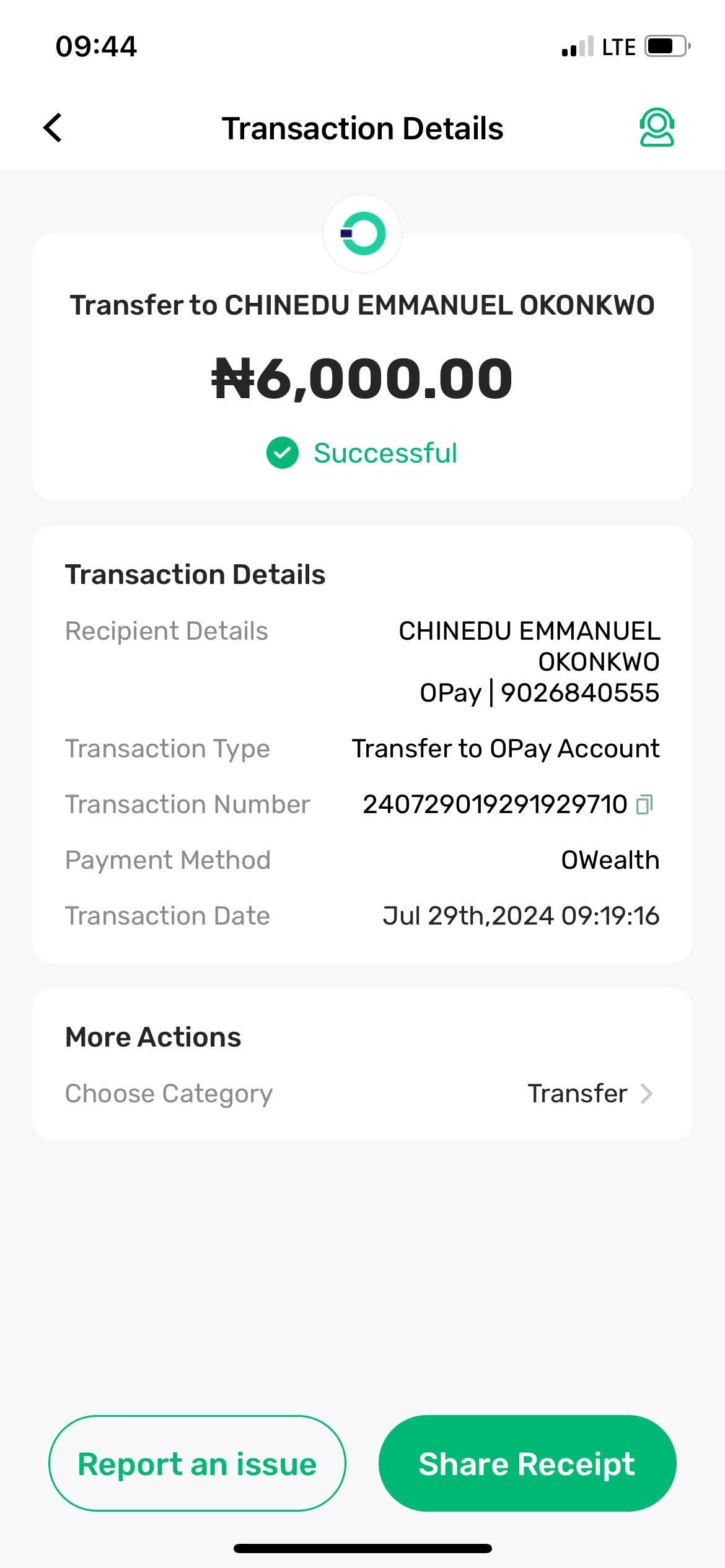Viewport: 725px width, 1568px height.
Task: Tap the Transaction Details page title
Action: tap(362, 128)
